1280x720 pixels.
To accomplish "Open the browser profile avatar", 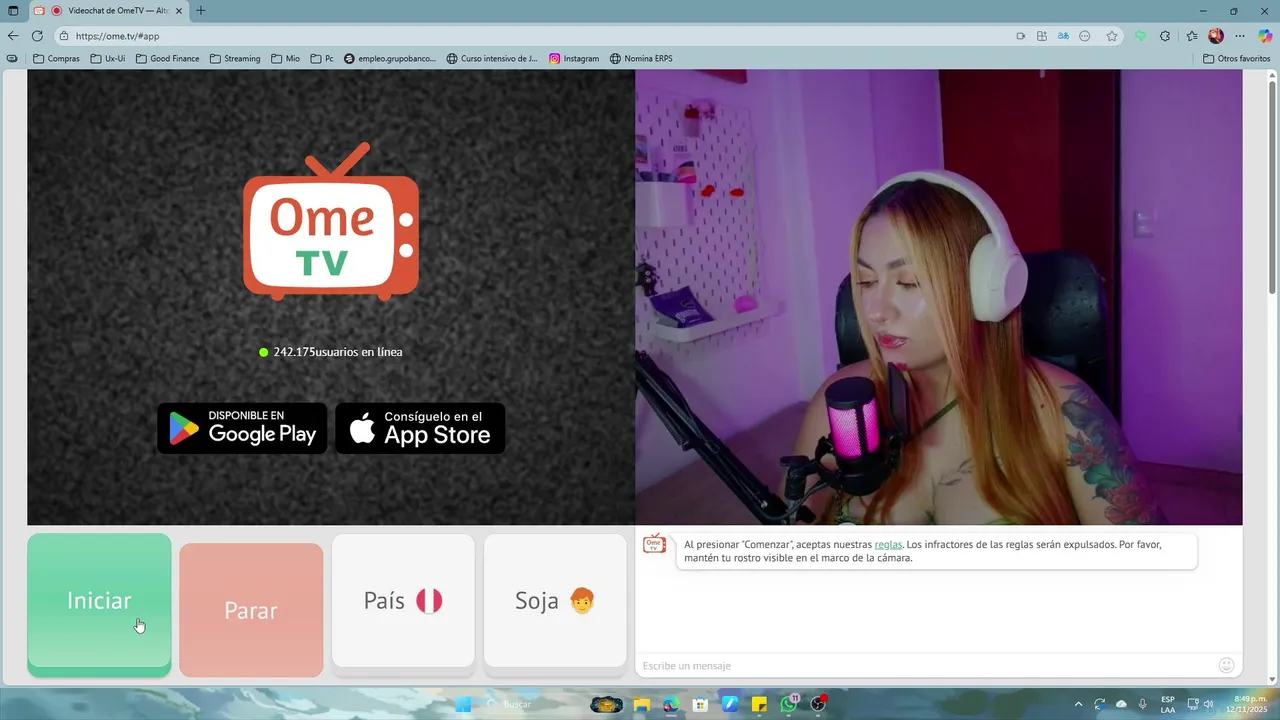I will click(1216, 36).
